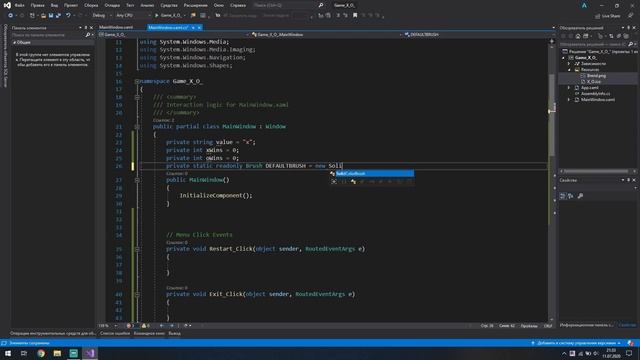Click the warnings indicator in editor status strip
The image size is (640, 360).
(x=145, y=326)
